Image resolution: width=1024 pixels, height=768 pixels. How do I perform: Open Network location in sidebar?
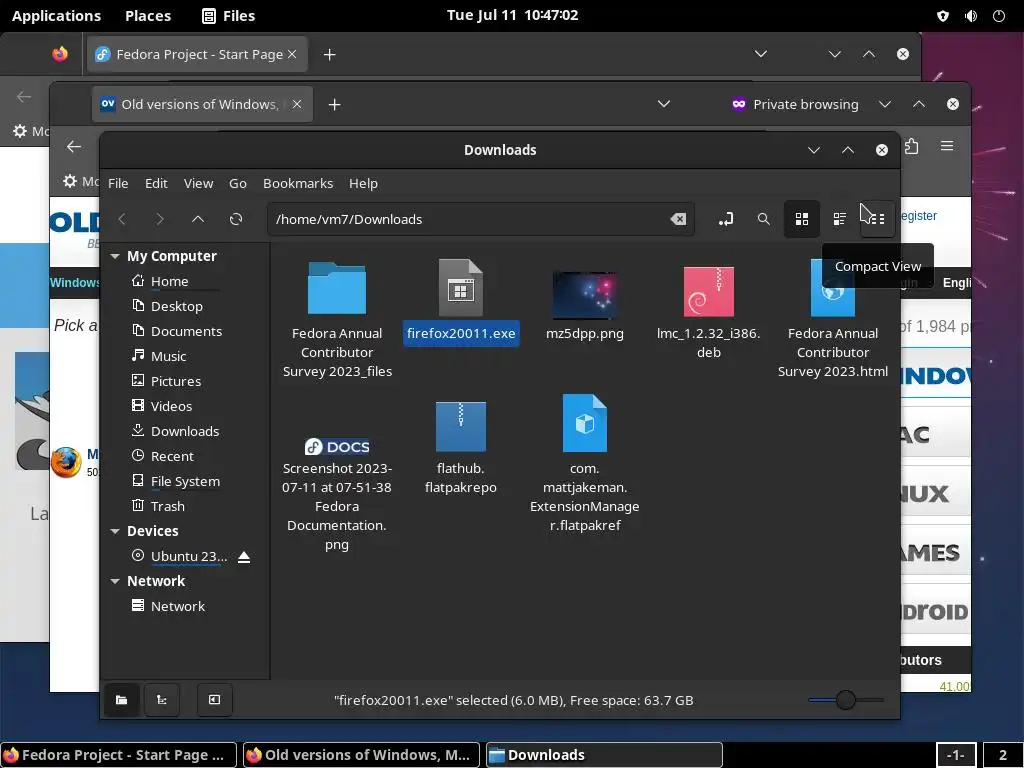pos(178,606)
